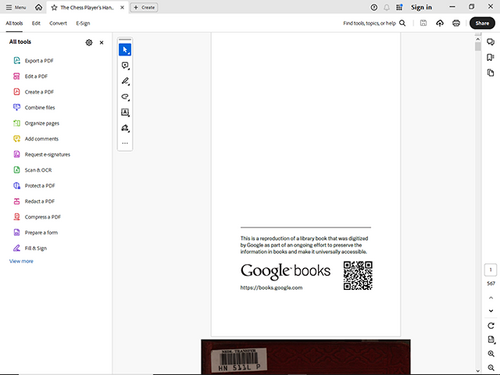Select Add comments tool

[x=35, y=139]
